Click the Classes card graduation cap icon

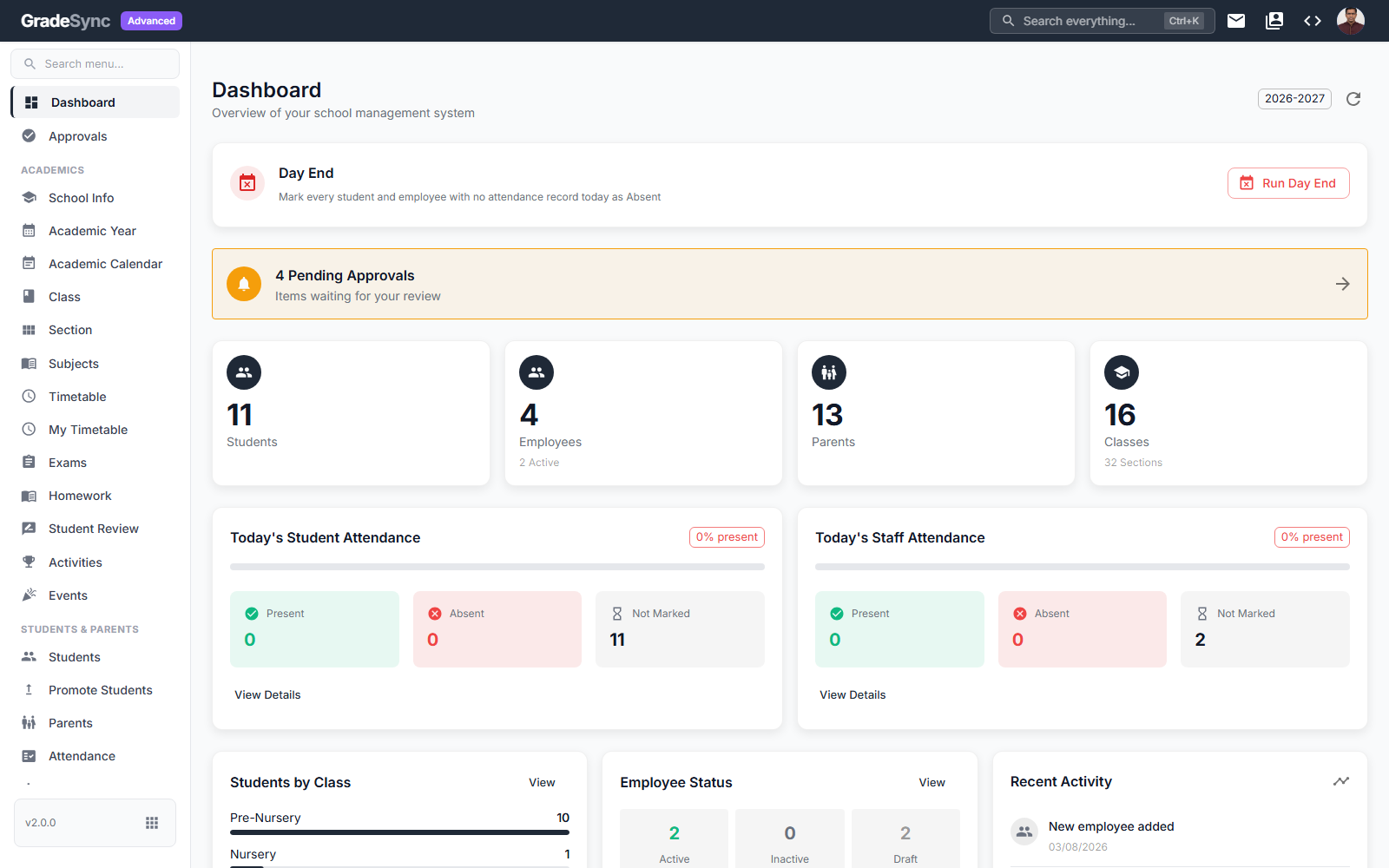(x=1122, y=372)
